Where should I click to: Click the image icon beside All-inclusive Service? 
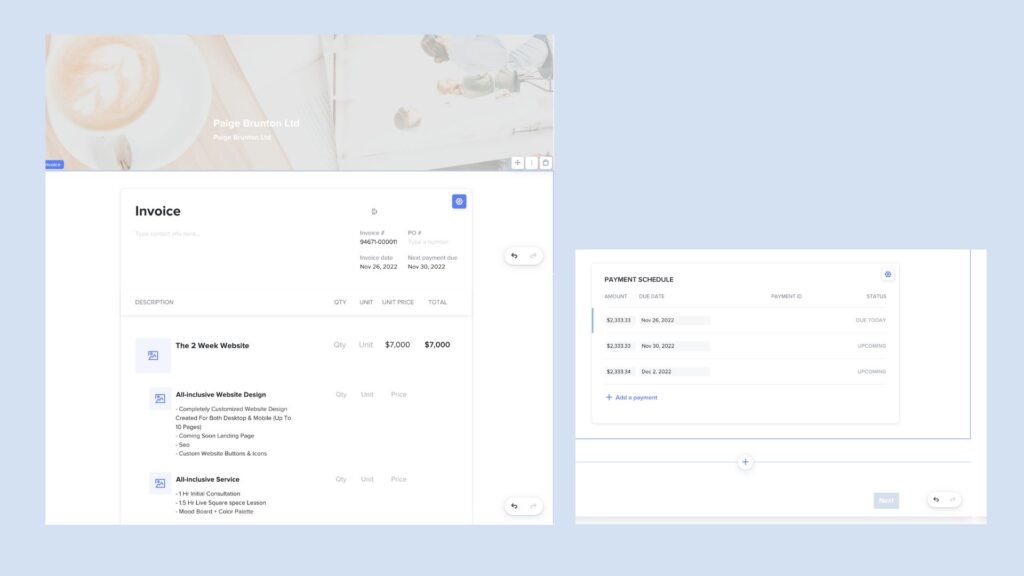[158, 483]
